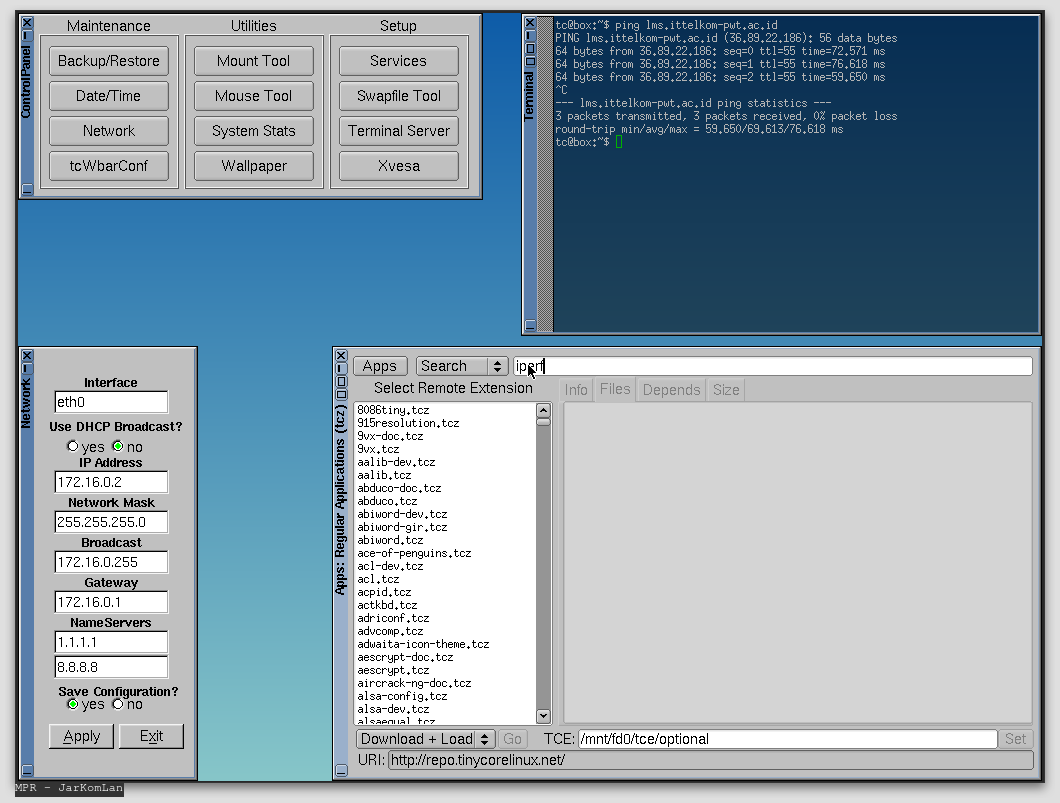The image size is (1060, 803).
Task: Open the Services setup panel
Action: 398,60
